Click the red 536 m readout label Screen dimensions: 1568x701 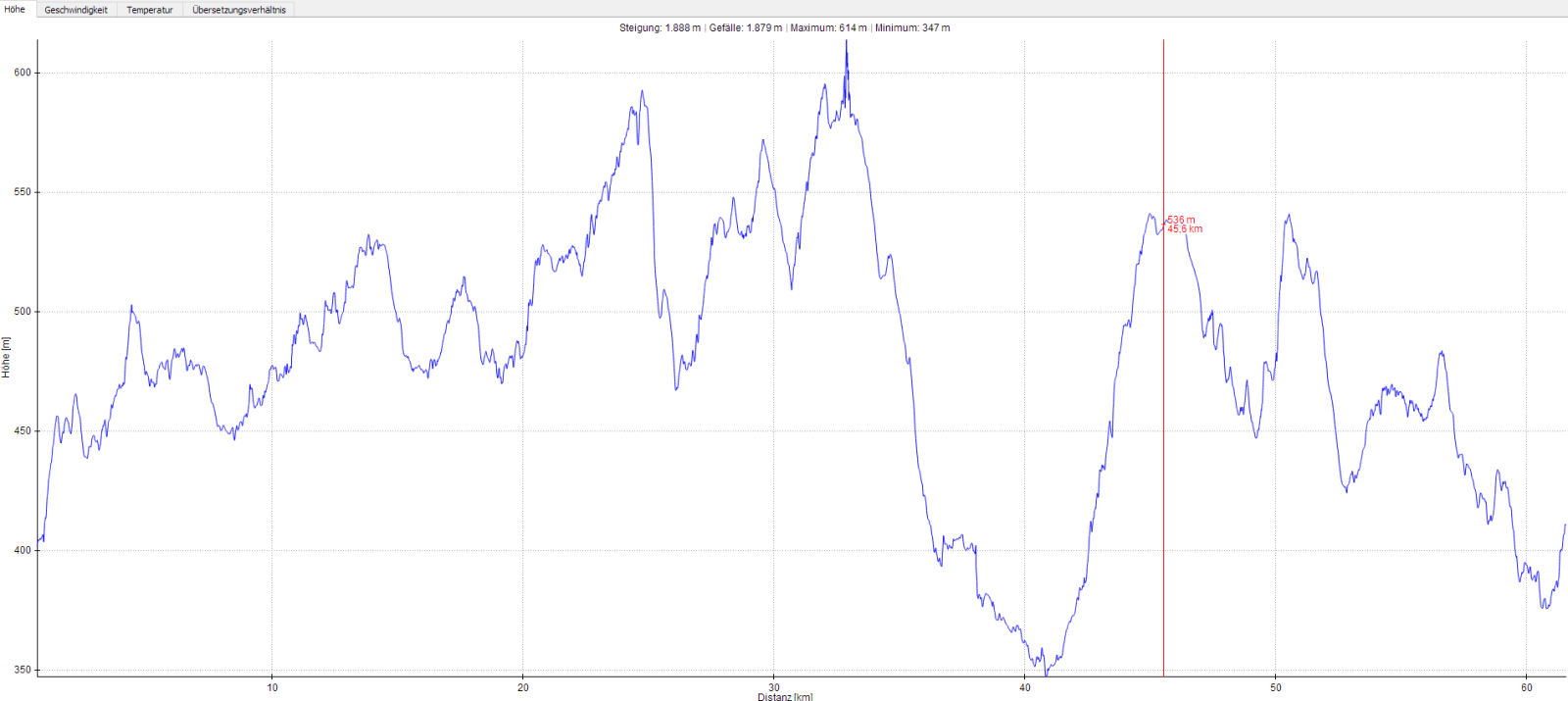tap(1181, 220)
